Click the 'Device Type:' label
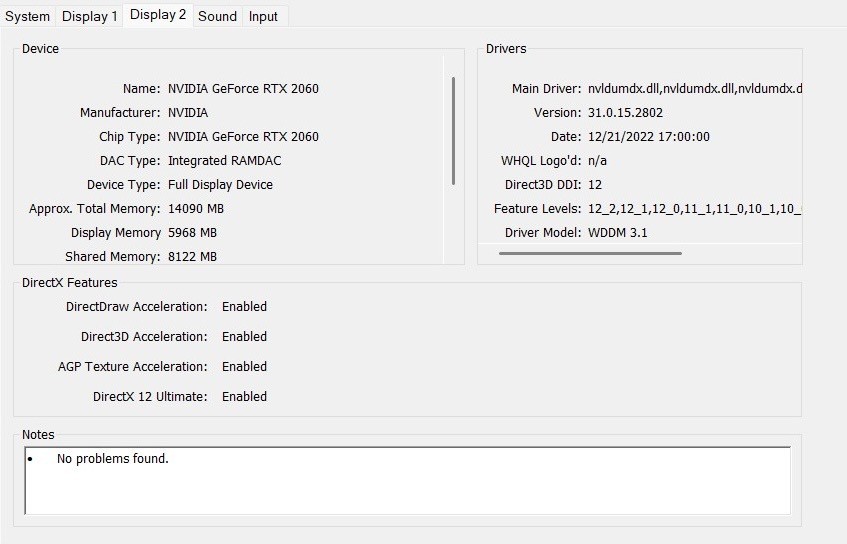 (124, 185)
